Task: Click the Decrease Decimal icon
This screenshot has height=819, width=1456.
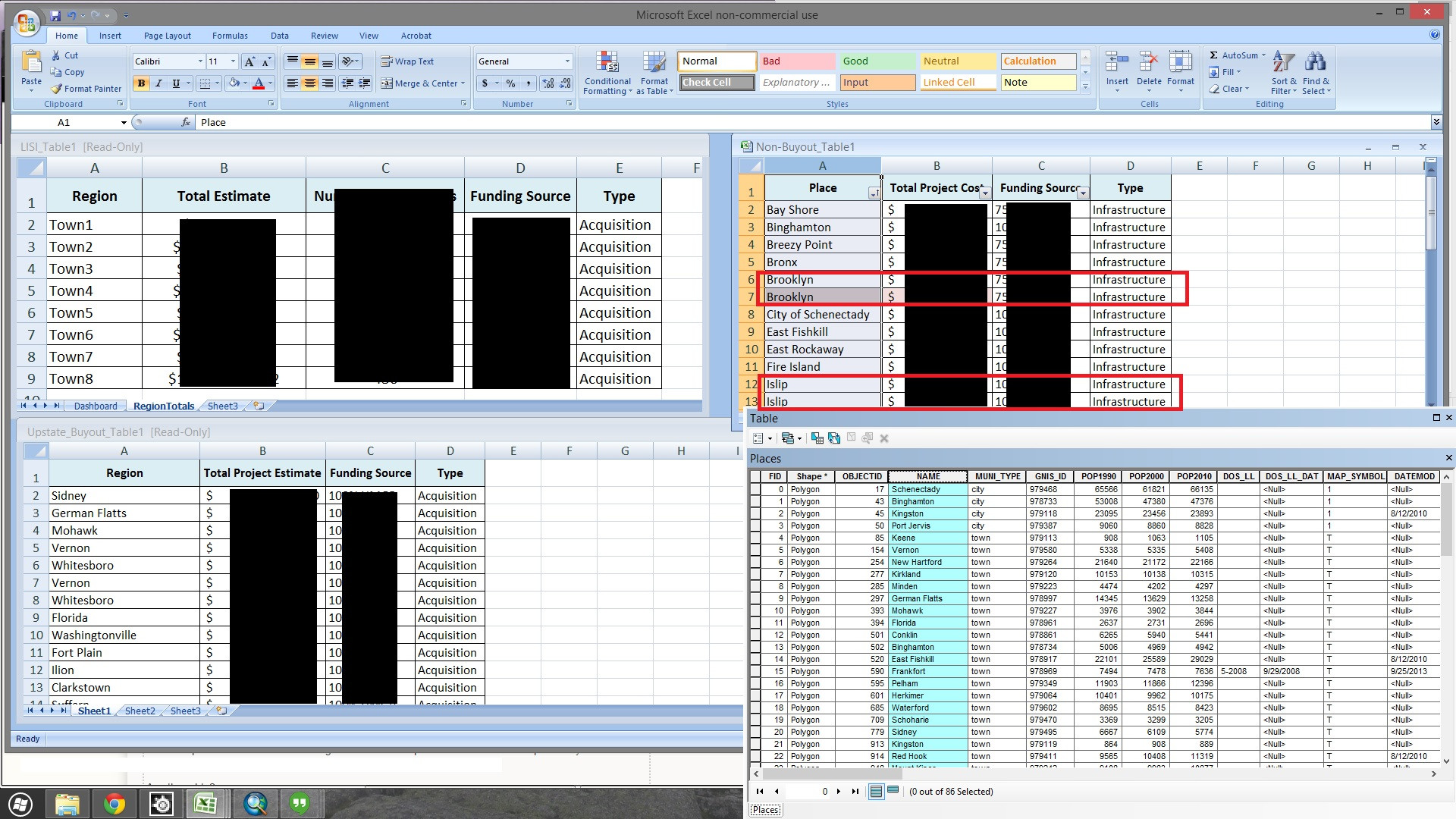Action: [566, 83]
